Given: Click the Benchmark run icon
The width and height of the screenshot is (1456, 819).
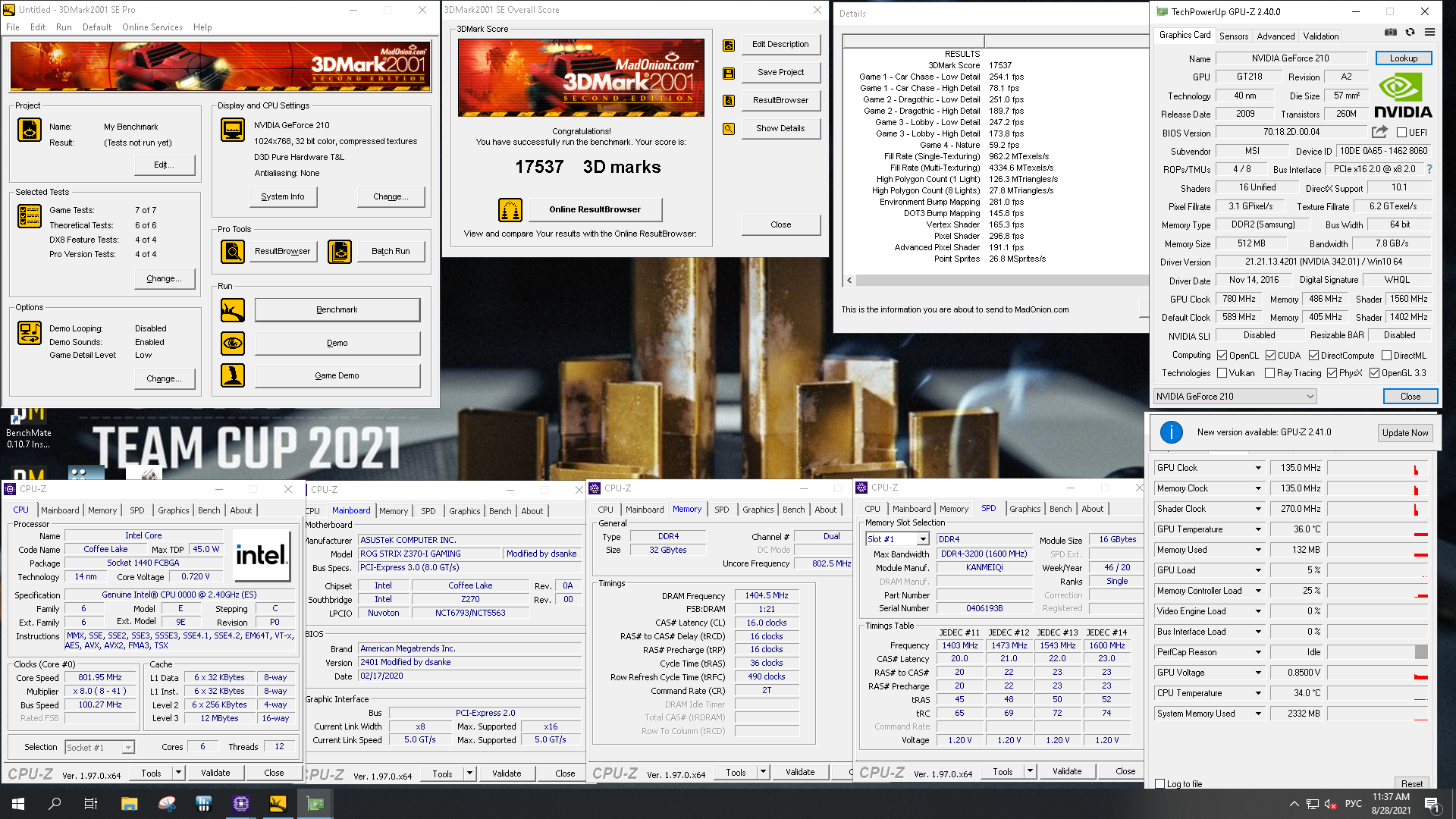Looking at the screenshot, I should [x=233, y=310].
